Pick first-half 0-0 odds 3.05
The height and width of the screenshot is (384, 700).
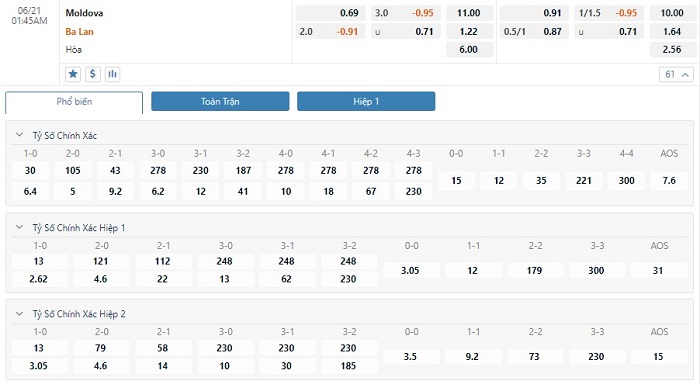tap(410, 270)
